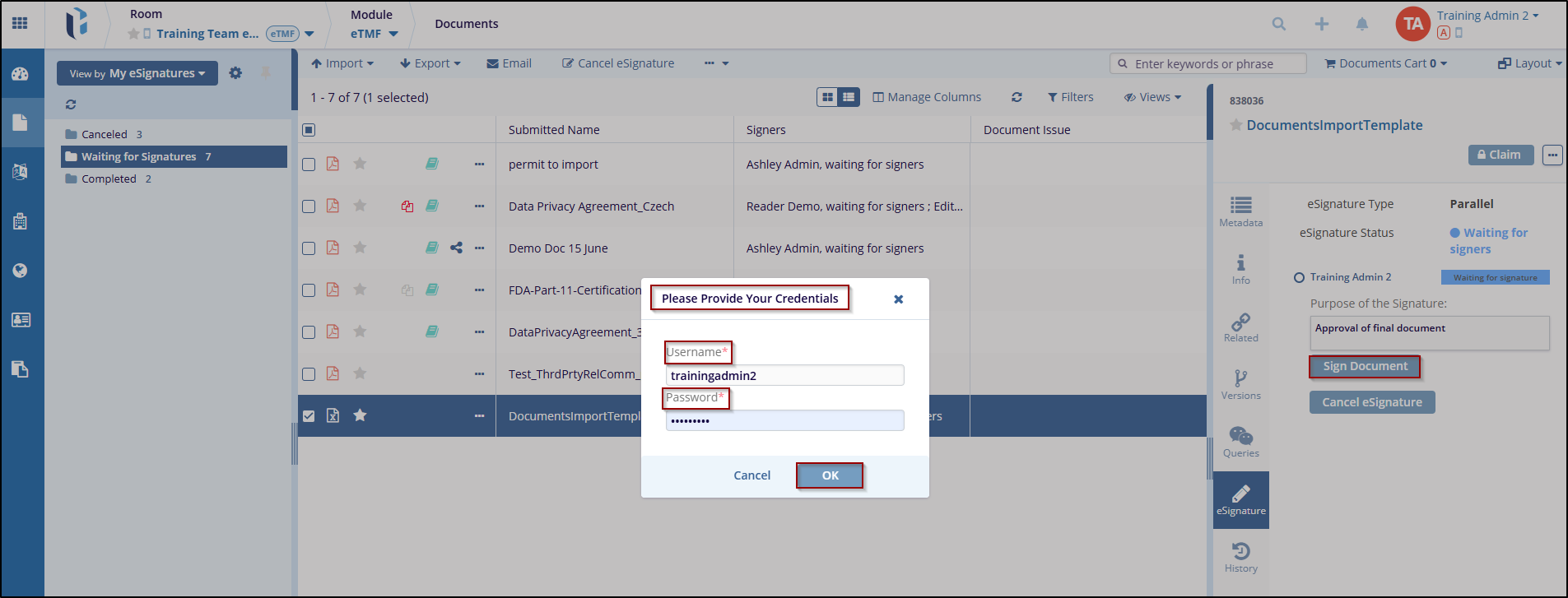Click the refresh icon beside Manage Columns
The image size is (1568, 598).
(1017, 97)
